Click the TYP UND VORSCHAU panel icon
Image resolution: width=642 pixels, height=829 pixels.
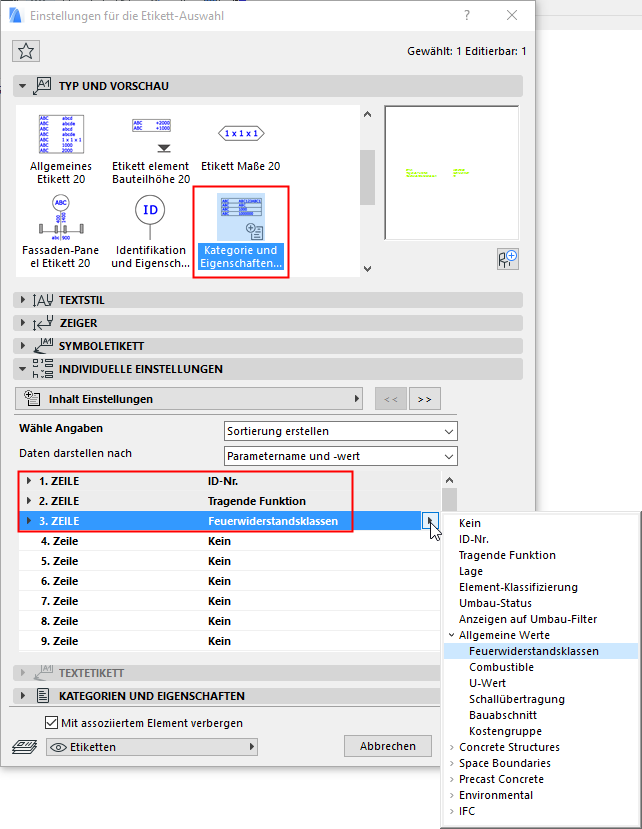click(43, 86)
